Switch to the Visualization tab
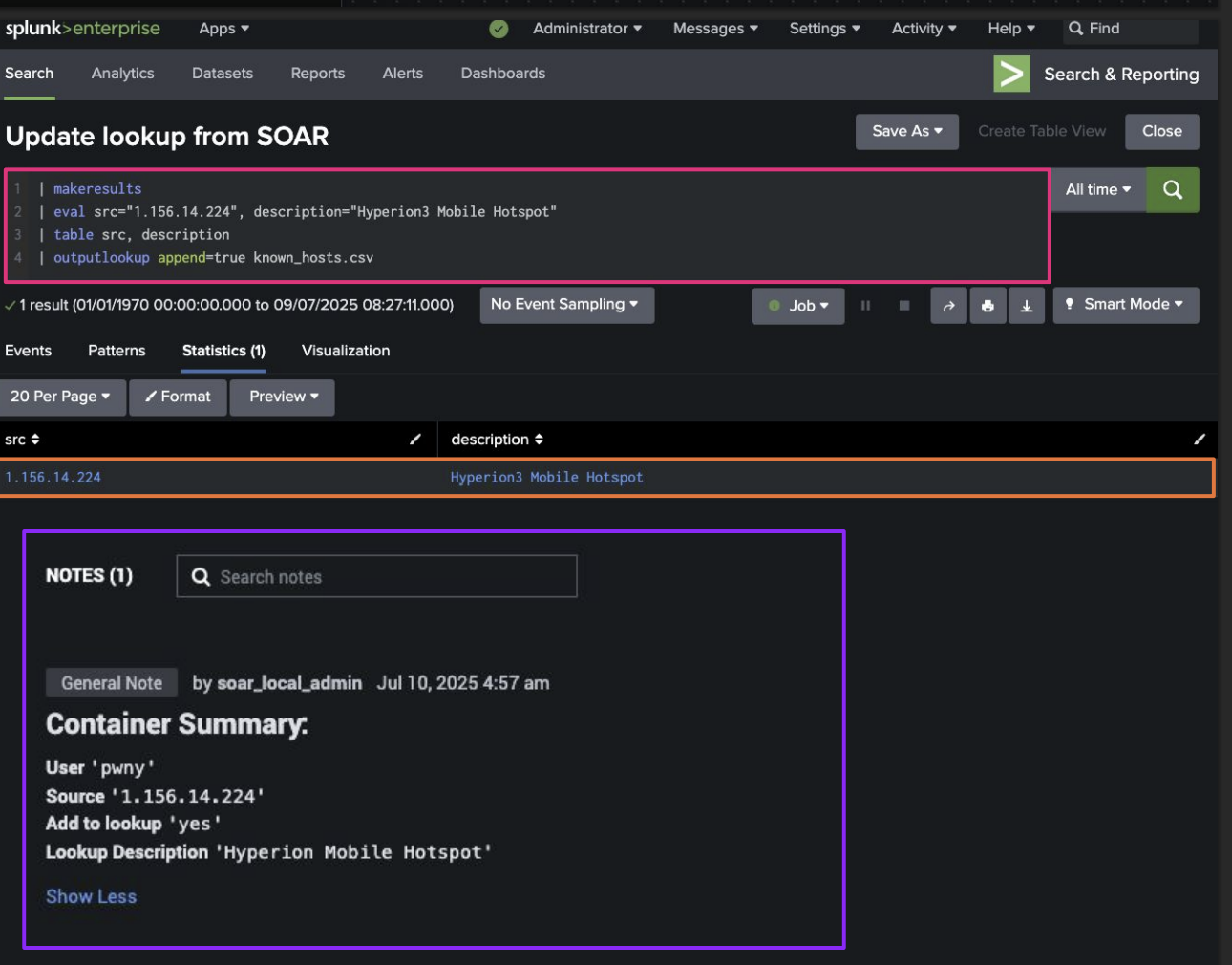The height and width of the screenshot is (965, 1232). 346,351
